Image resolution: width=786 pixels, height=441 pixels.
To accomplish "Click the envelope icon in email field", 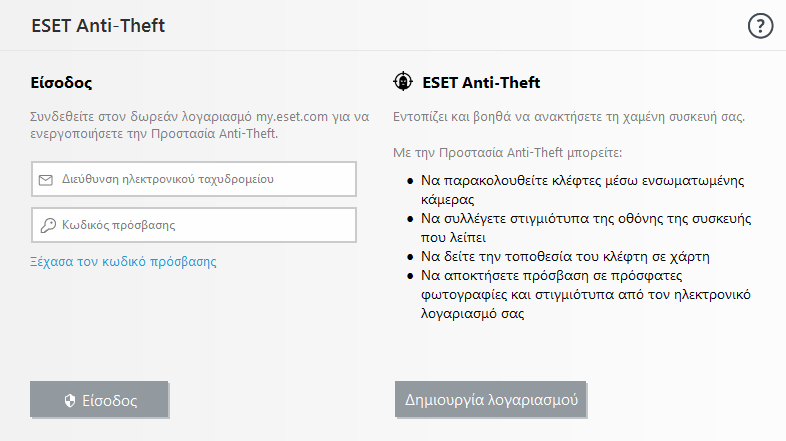I will [x=46, y=180].
